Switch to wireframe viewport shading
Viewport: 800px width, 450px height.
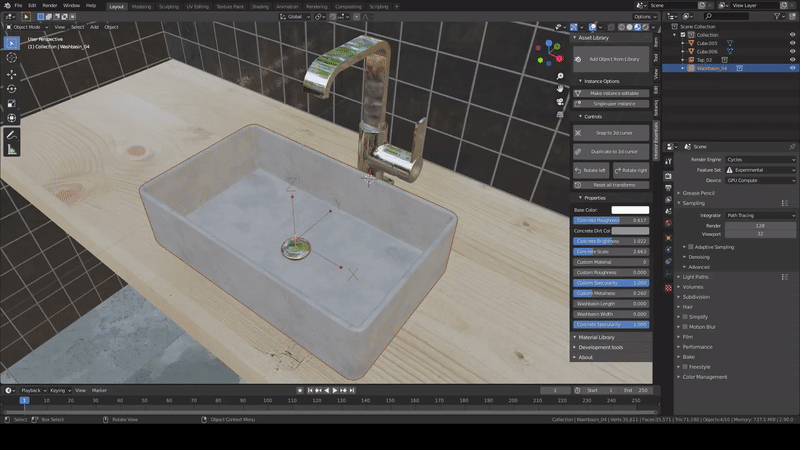click(621, 27)
